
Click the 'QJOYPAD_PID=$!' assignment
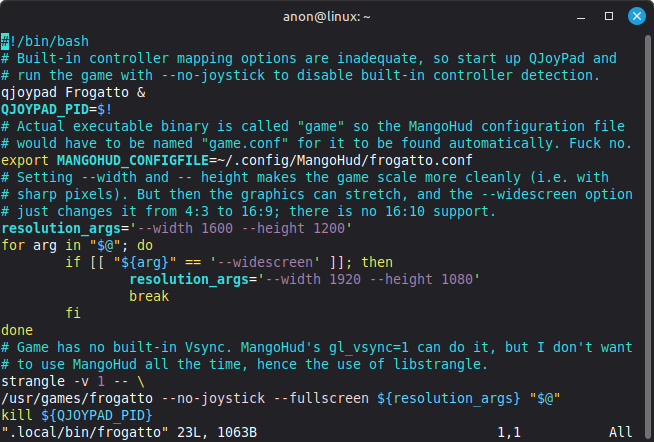point(57,109)
